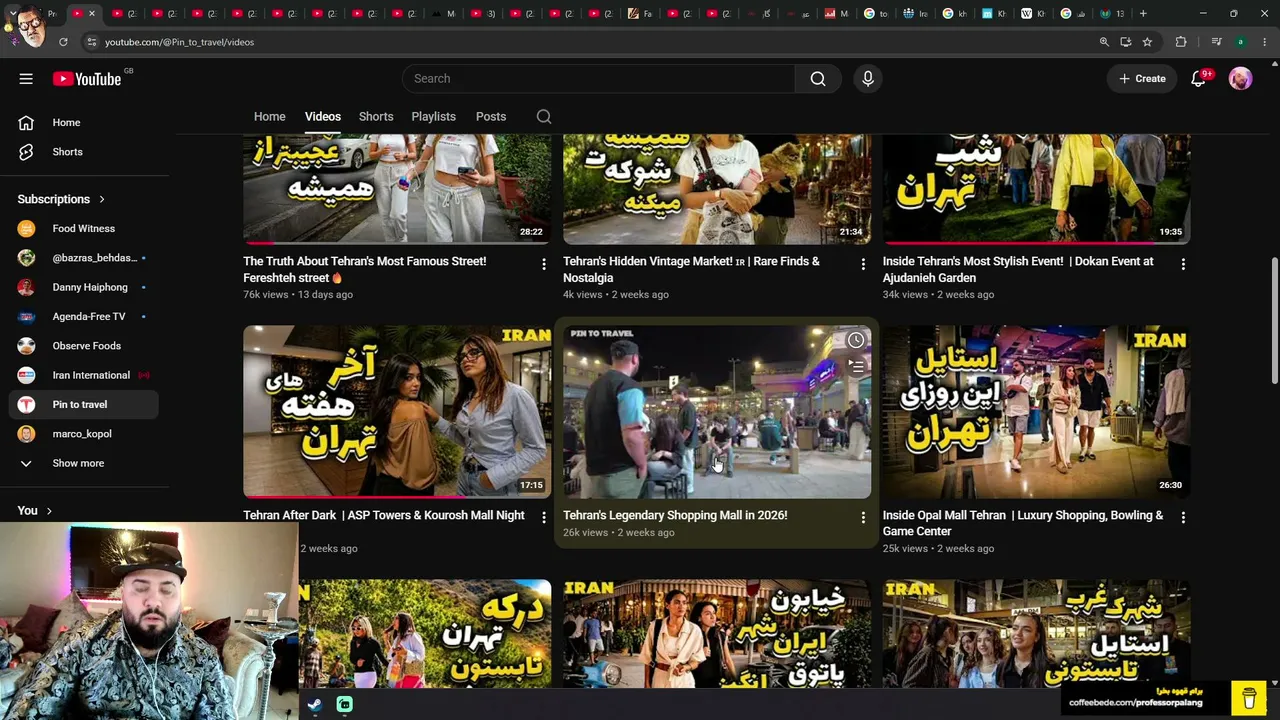Click the browser address bar URL
The width and height of the screenshot is (1280, 720).
180,42
